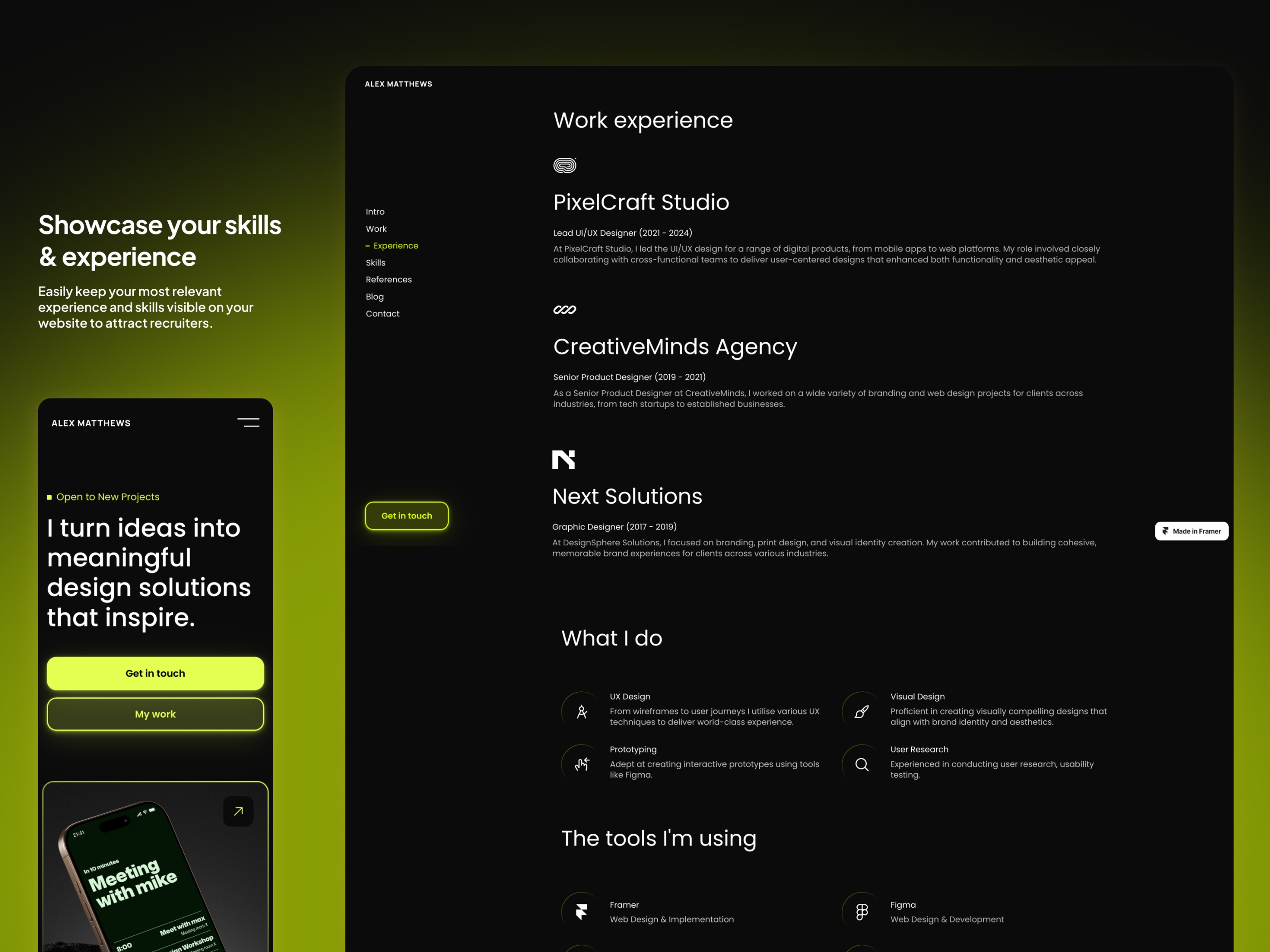
Task: Click the My work button on mobile preview
Action: tap(155, 714)
